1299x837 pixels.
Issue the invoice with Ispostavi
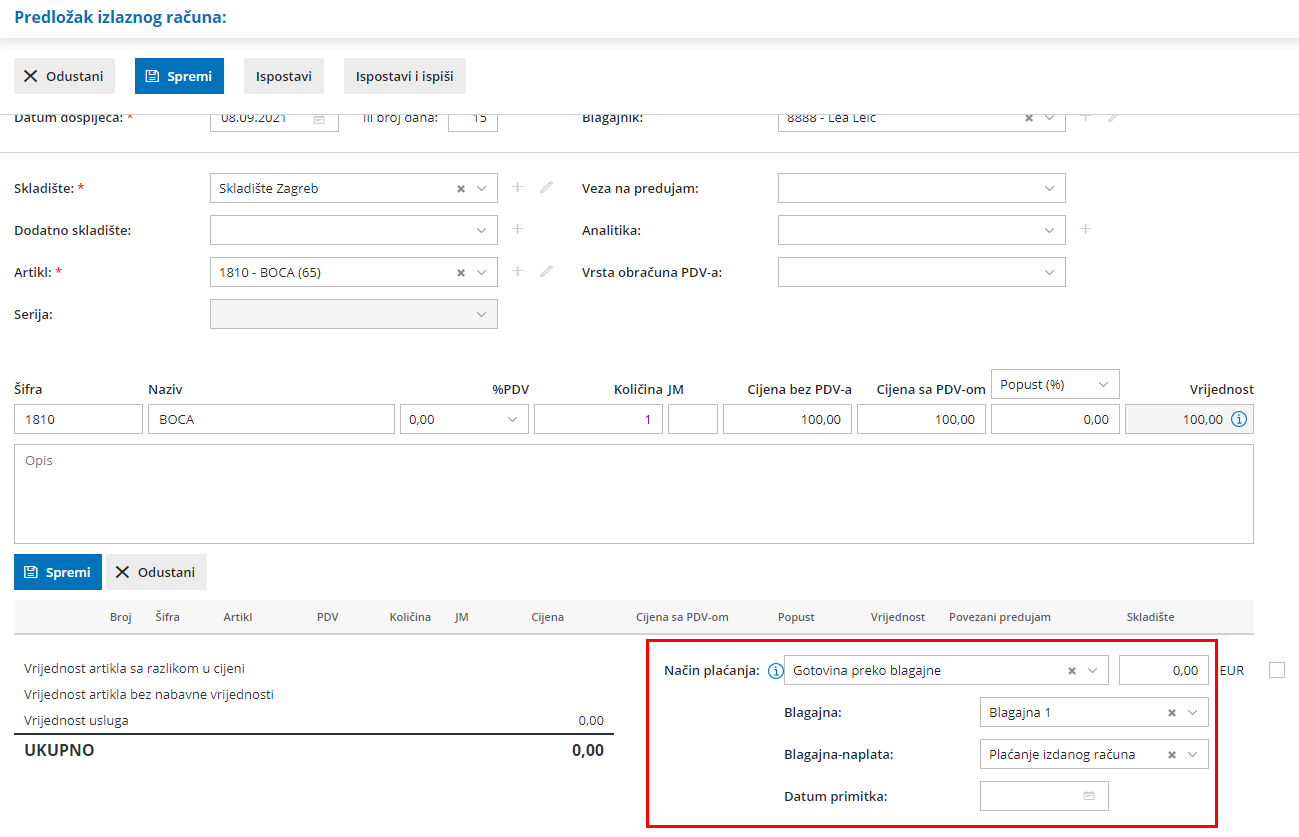tap(284, 76)
